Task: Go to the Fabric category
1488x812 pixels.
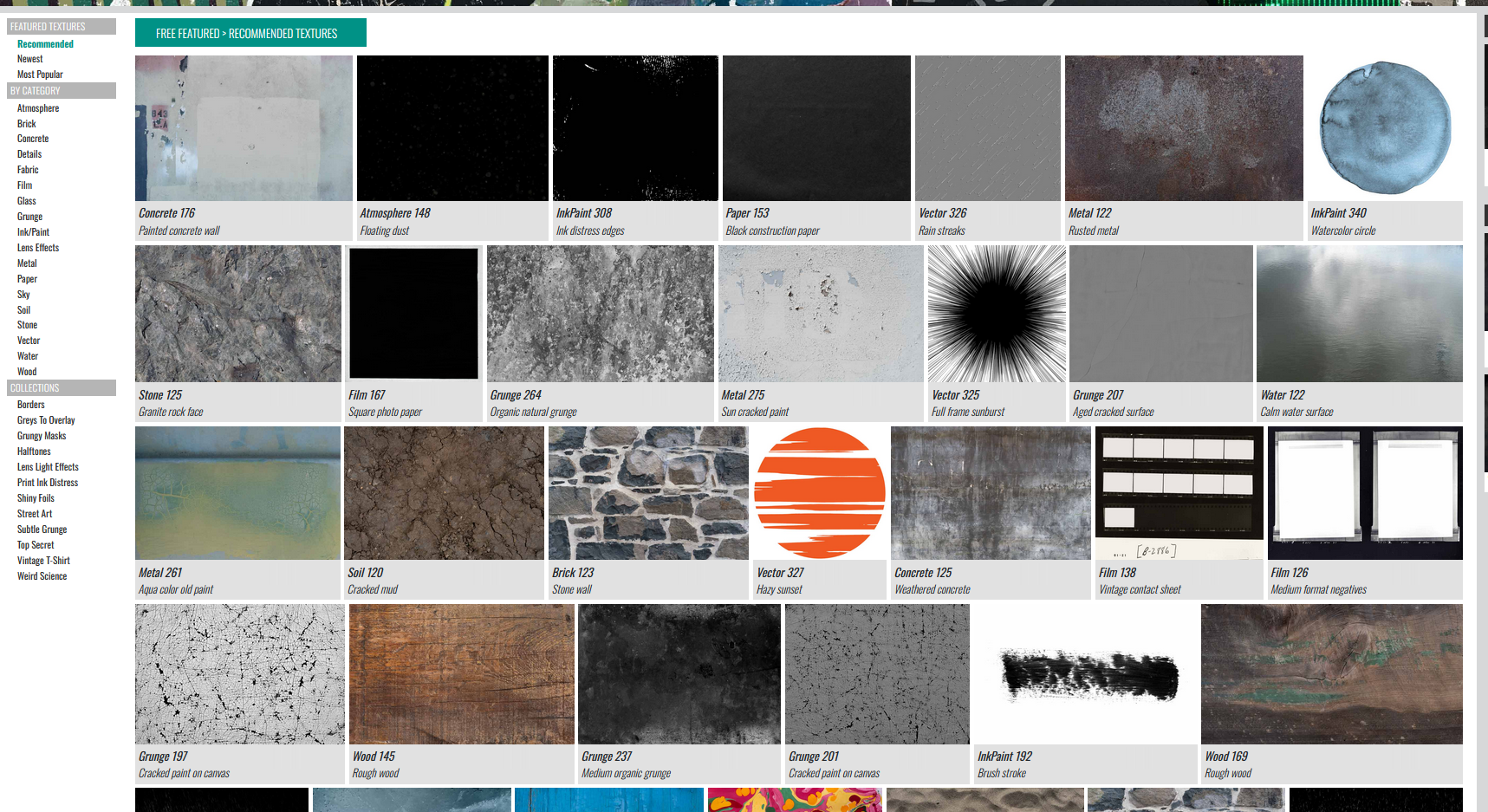Action: (28, 170)
